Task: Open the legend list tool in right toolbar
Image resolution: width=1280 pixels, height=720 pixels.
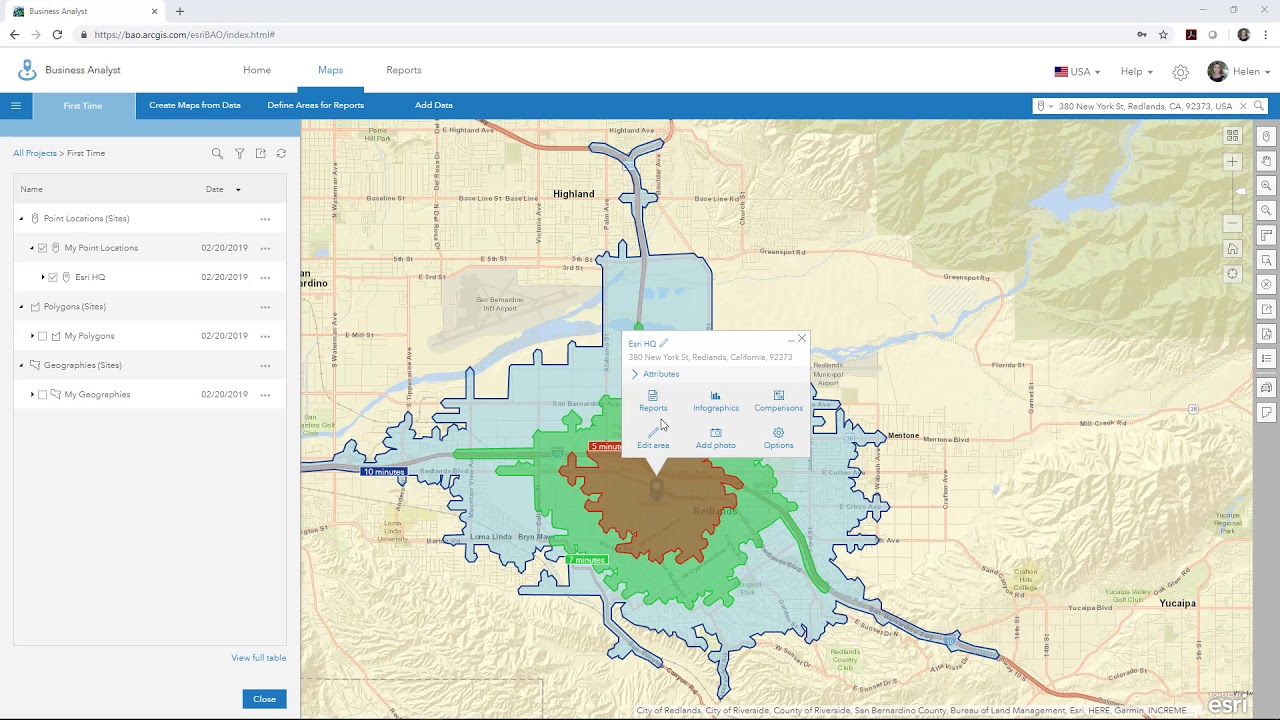Action: pyautogui.click(x=1266, y=358)
